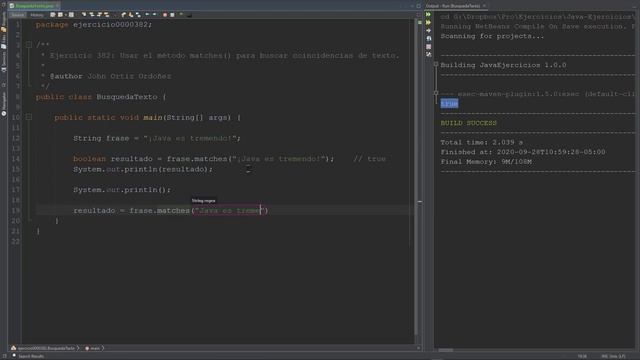Open the editor documents list dropdown
The height and width of the screenshot is (360, 640).
(412, 6)
